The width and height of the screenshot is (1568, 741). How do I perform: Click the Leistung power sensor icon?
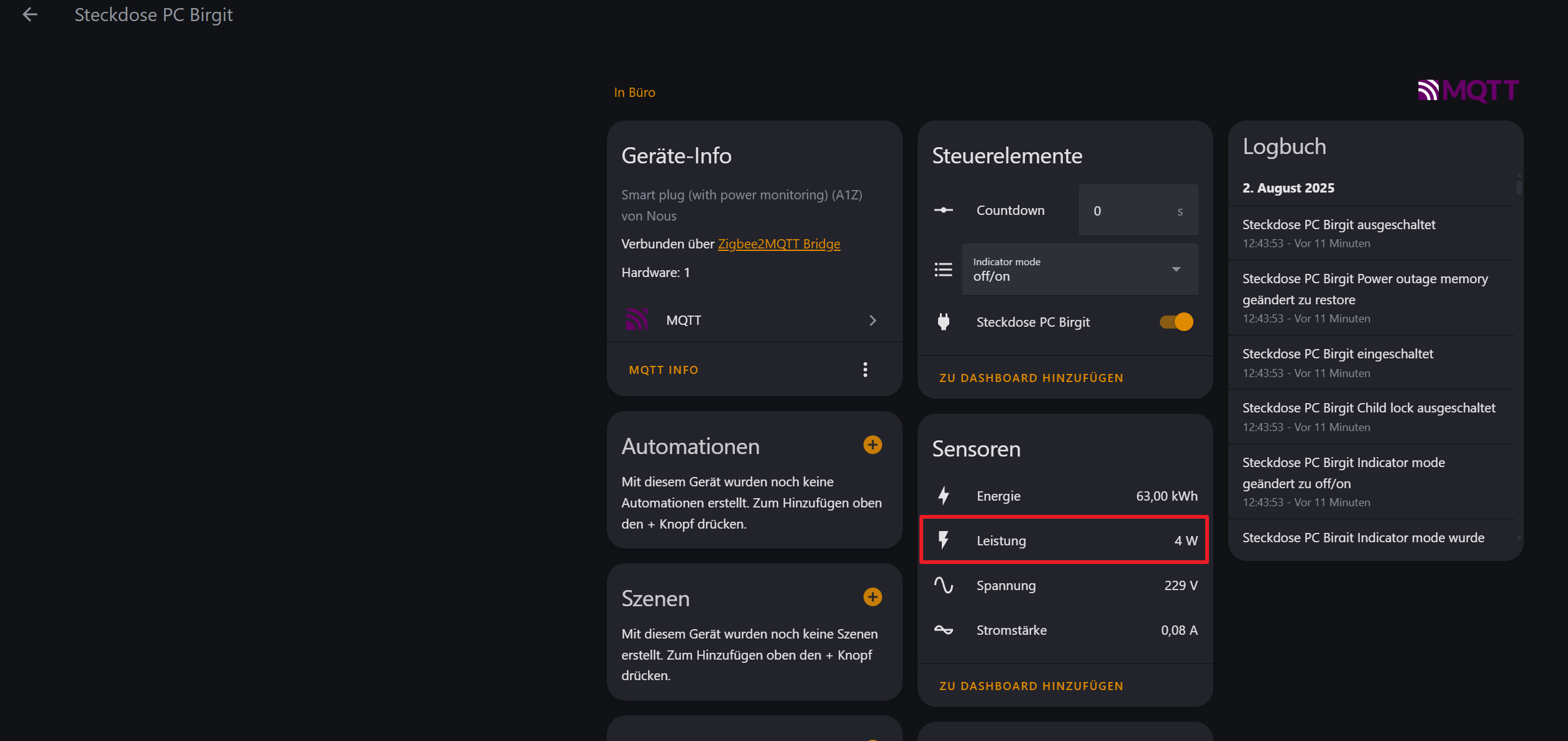(944, 540)
